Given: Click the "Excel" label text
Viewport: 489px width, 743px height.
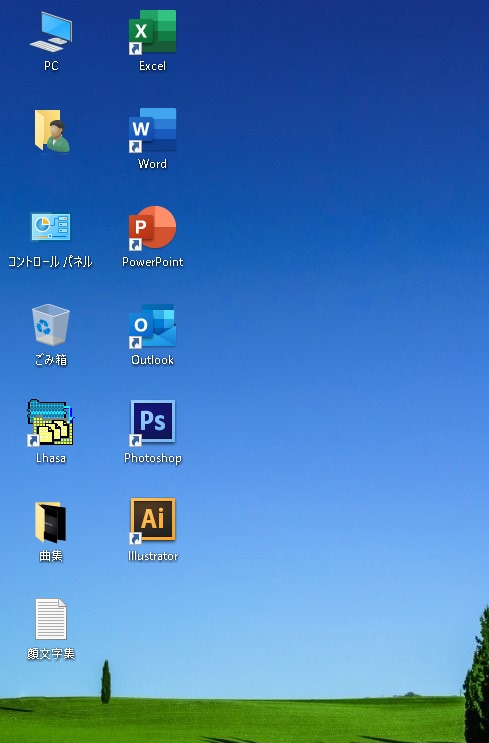Looking at the screenshot, I should pos(153,66).
